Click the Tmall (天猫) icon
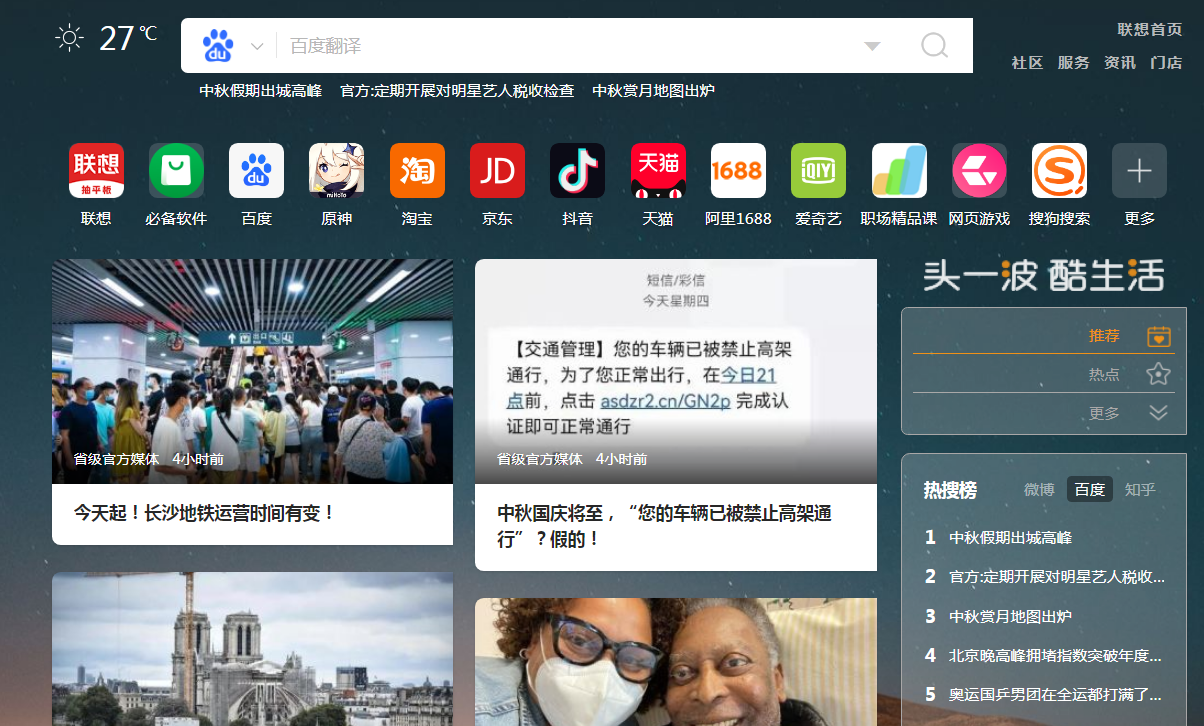 pyautogui.click(x=658, y=171)
